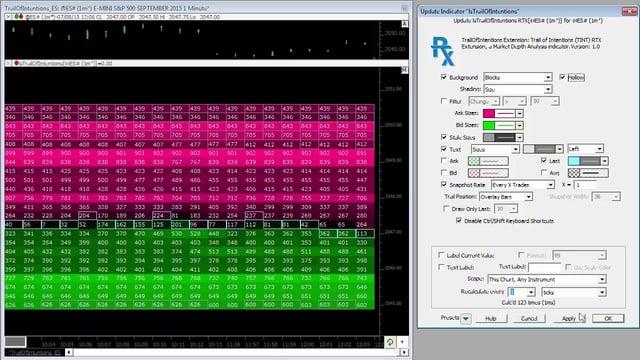Click the RX logo in the indicator dialog

point(442,51)
